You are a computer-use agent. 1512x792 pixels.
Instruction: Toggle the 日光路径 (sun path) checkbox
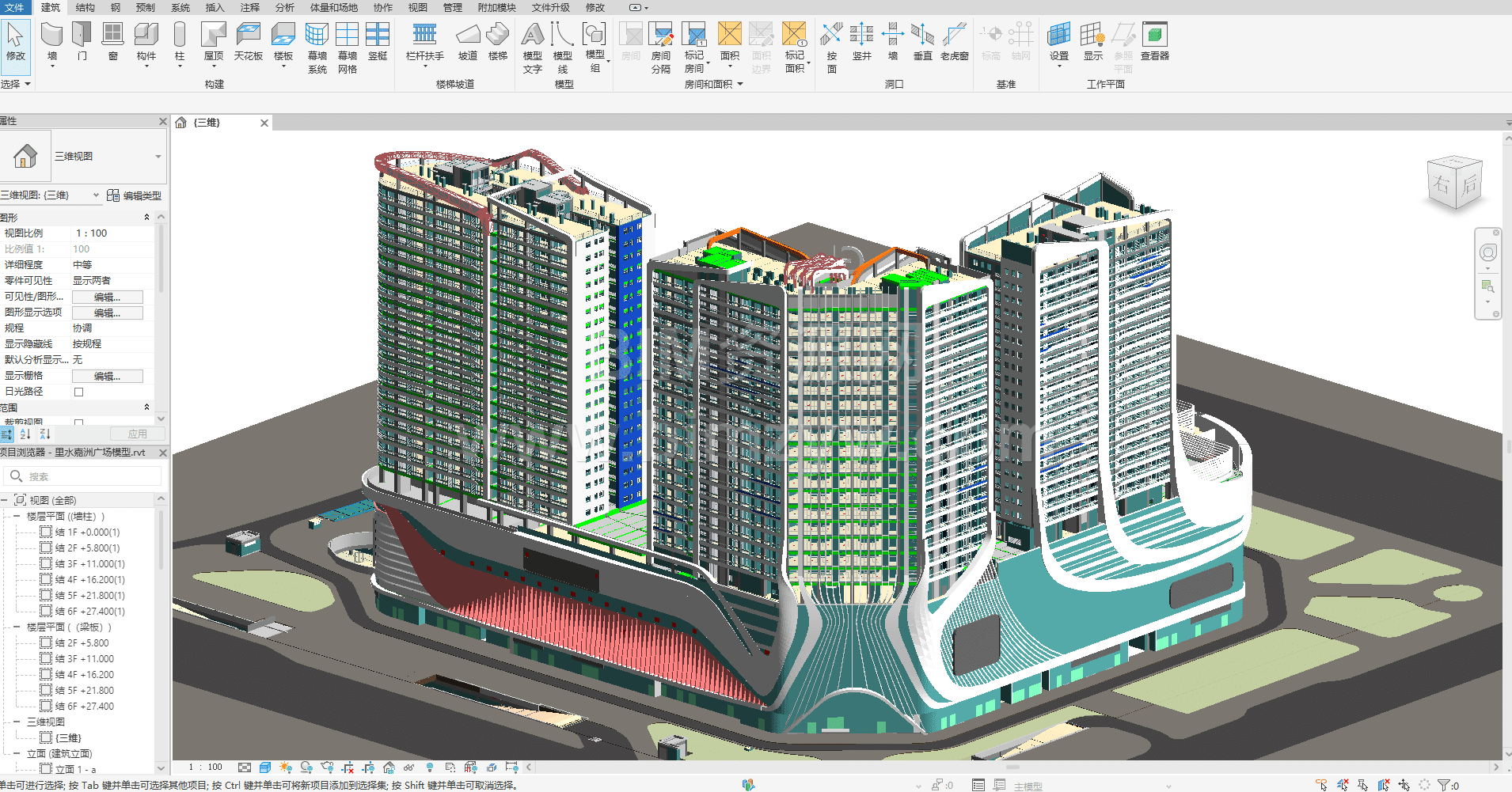pos(78,392)
